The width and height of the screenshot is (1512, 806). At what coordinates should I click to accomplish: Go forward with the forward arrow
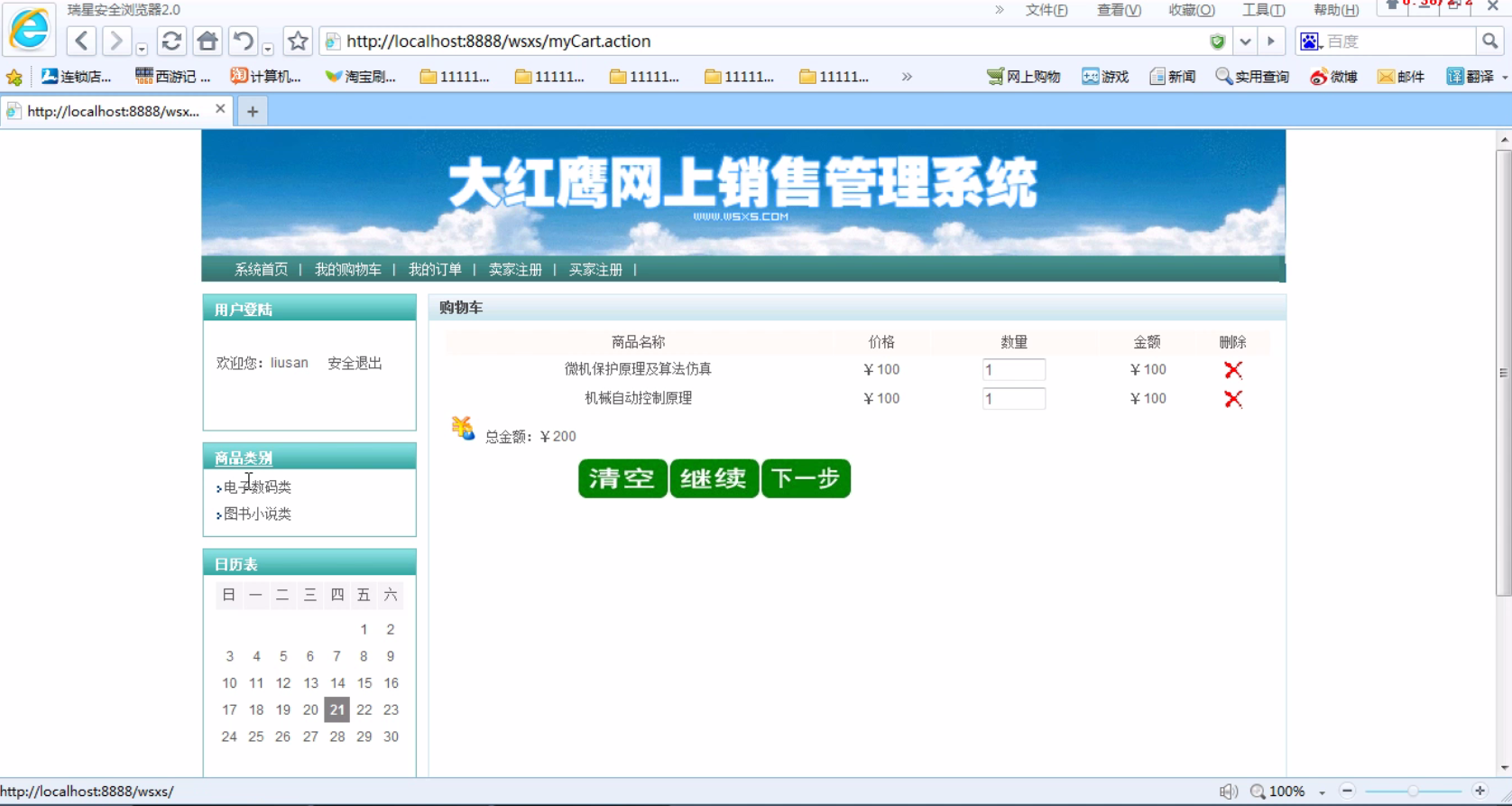115,41
